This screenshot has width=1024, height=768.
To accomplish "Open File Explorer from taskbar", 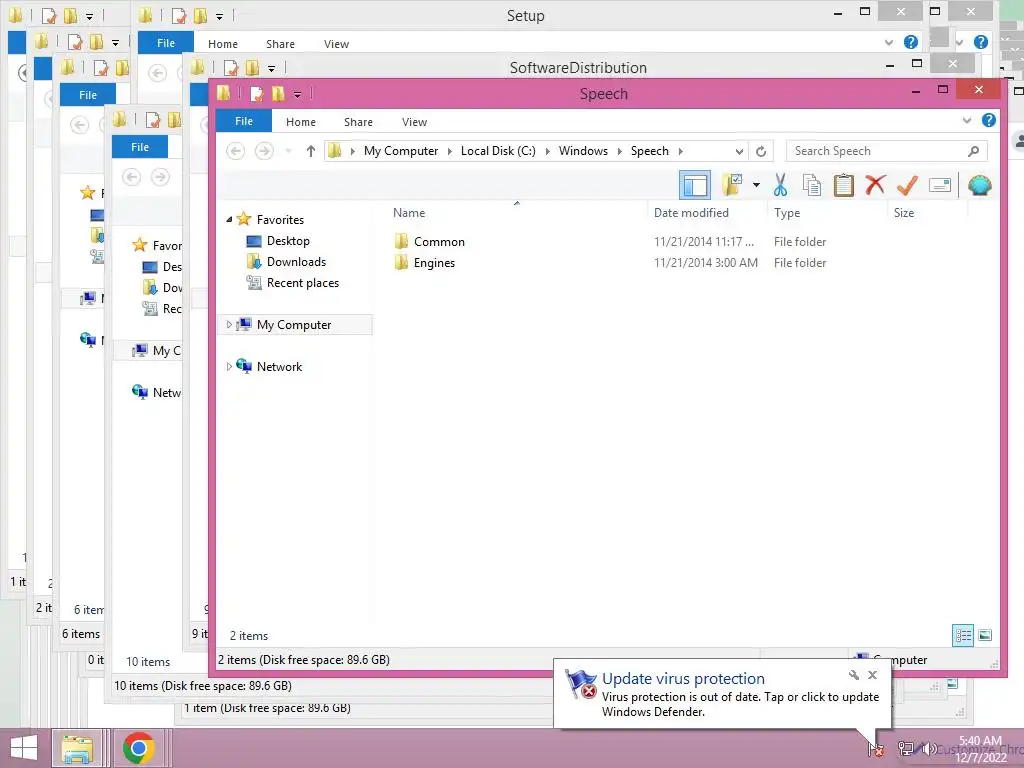I will pos(77,748).
